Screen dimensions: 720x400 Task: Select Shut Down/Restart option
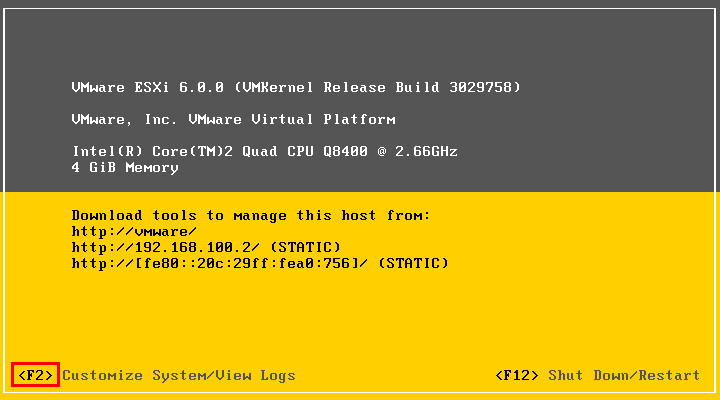pos(624,376)
